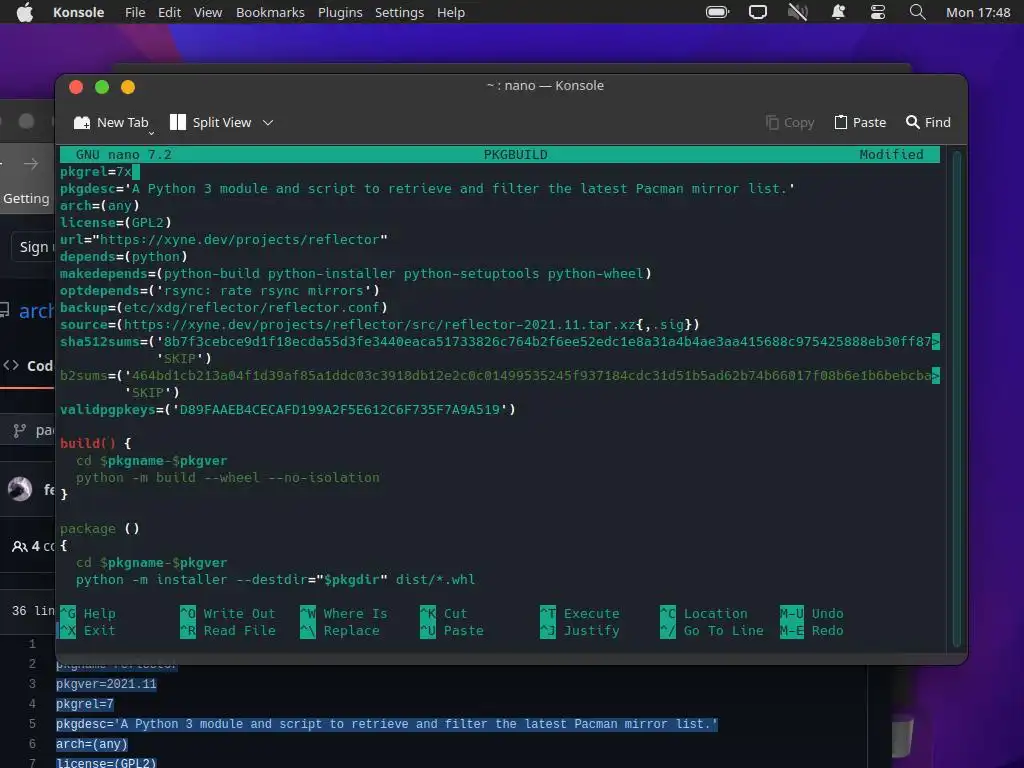This screenshot has width=1024, height=768.
Task: Click the Copy toolbar button
Action: coord(790,122)
